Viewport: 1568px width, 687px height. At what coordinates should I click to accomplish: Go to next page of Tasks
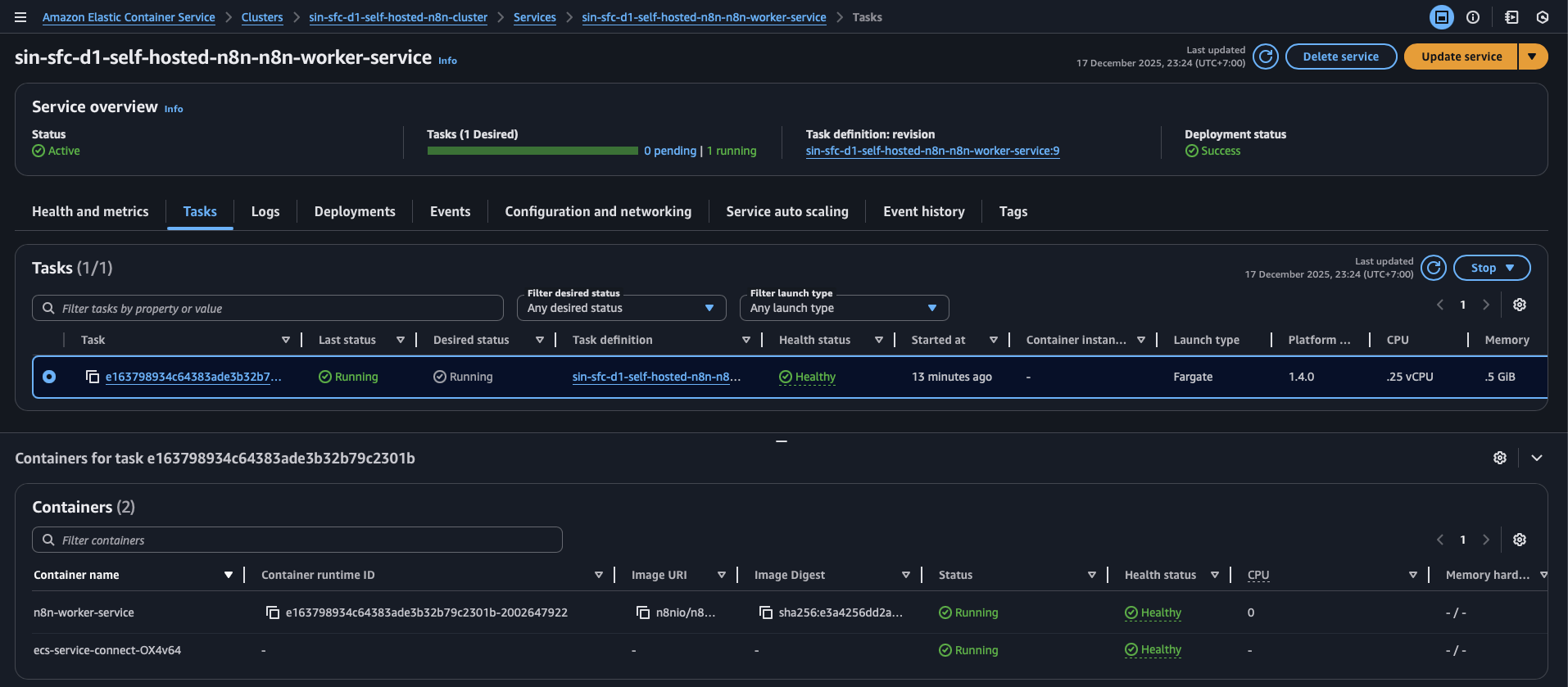click(x=1486, y=305)
